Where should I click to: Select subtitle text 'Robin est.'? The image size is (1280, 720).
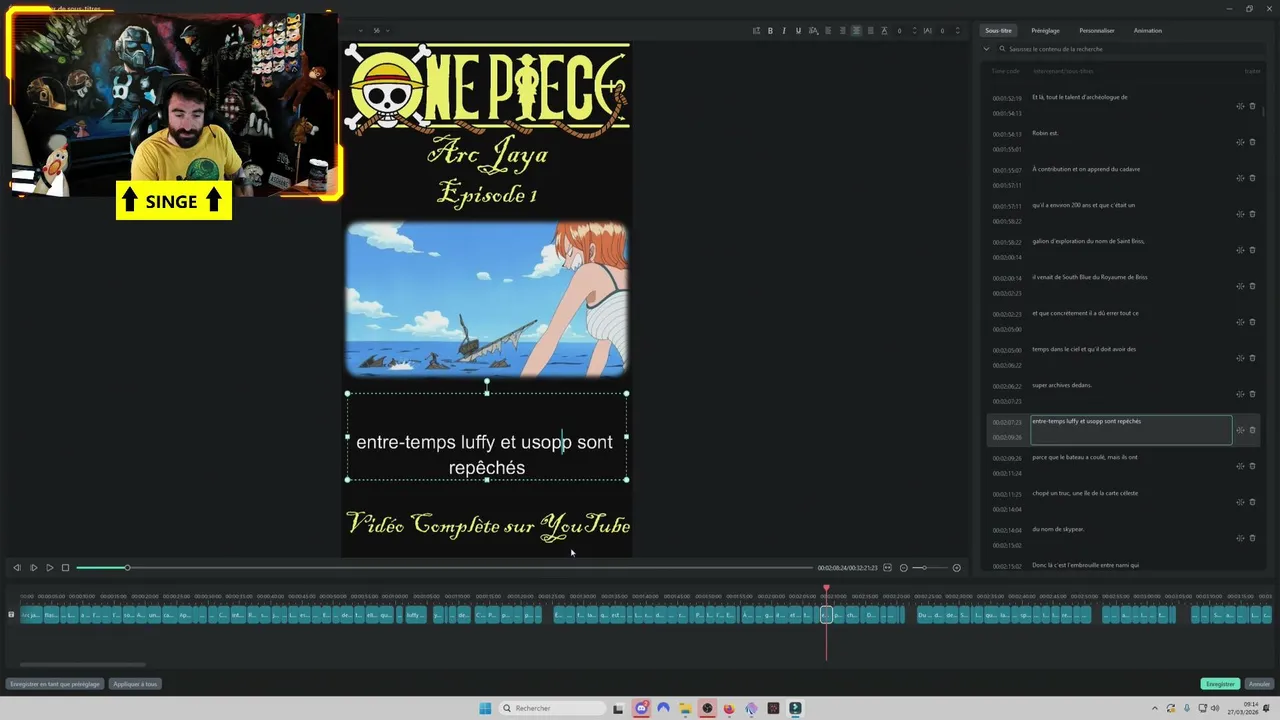(x=1045, y=133)
